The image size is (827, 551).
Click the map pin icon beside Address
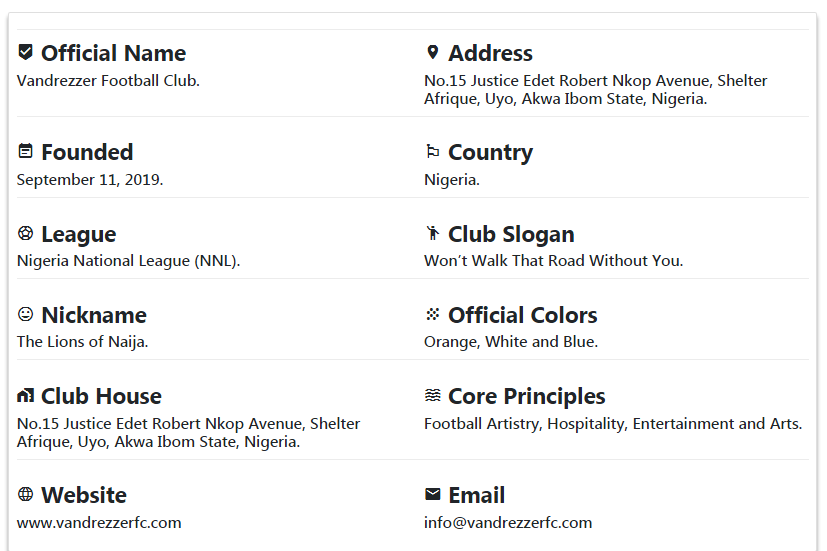point(432,52)
